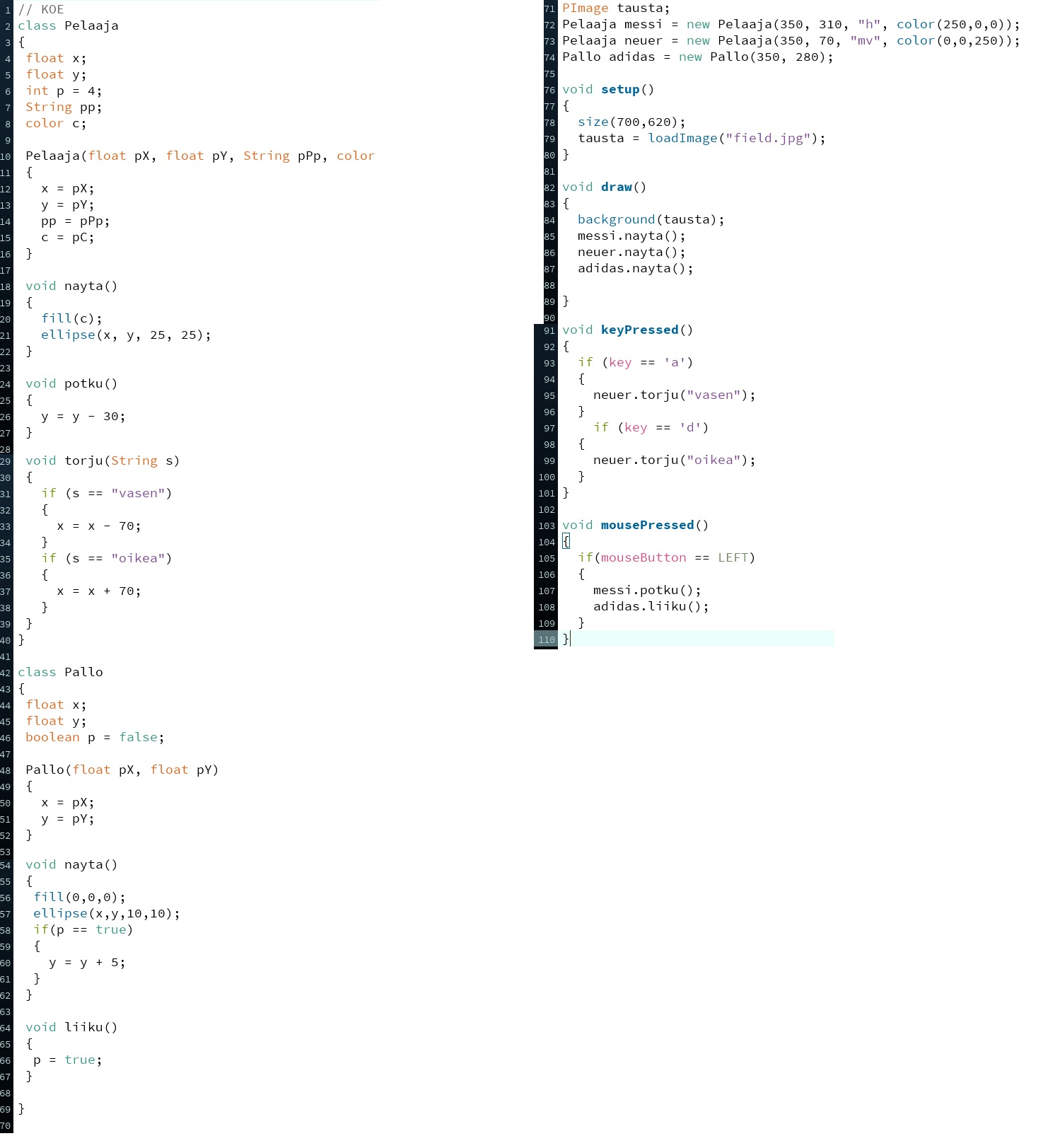This screenshot has width=1043, height=1148.
Task: Click the "background(tausta);" call
Action: (x=651, y=219)
